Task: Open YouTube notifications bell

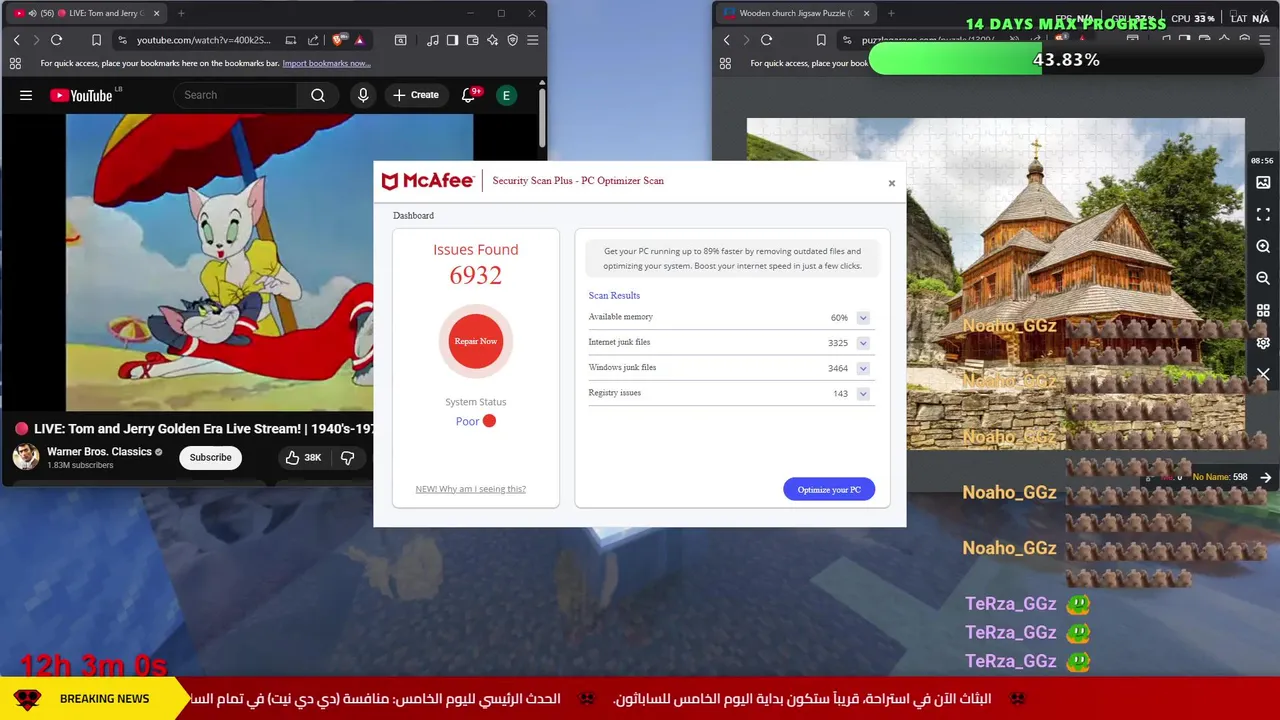Action: (x=469, y=95)
